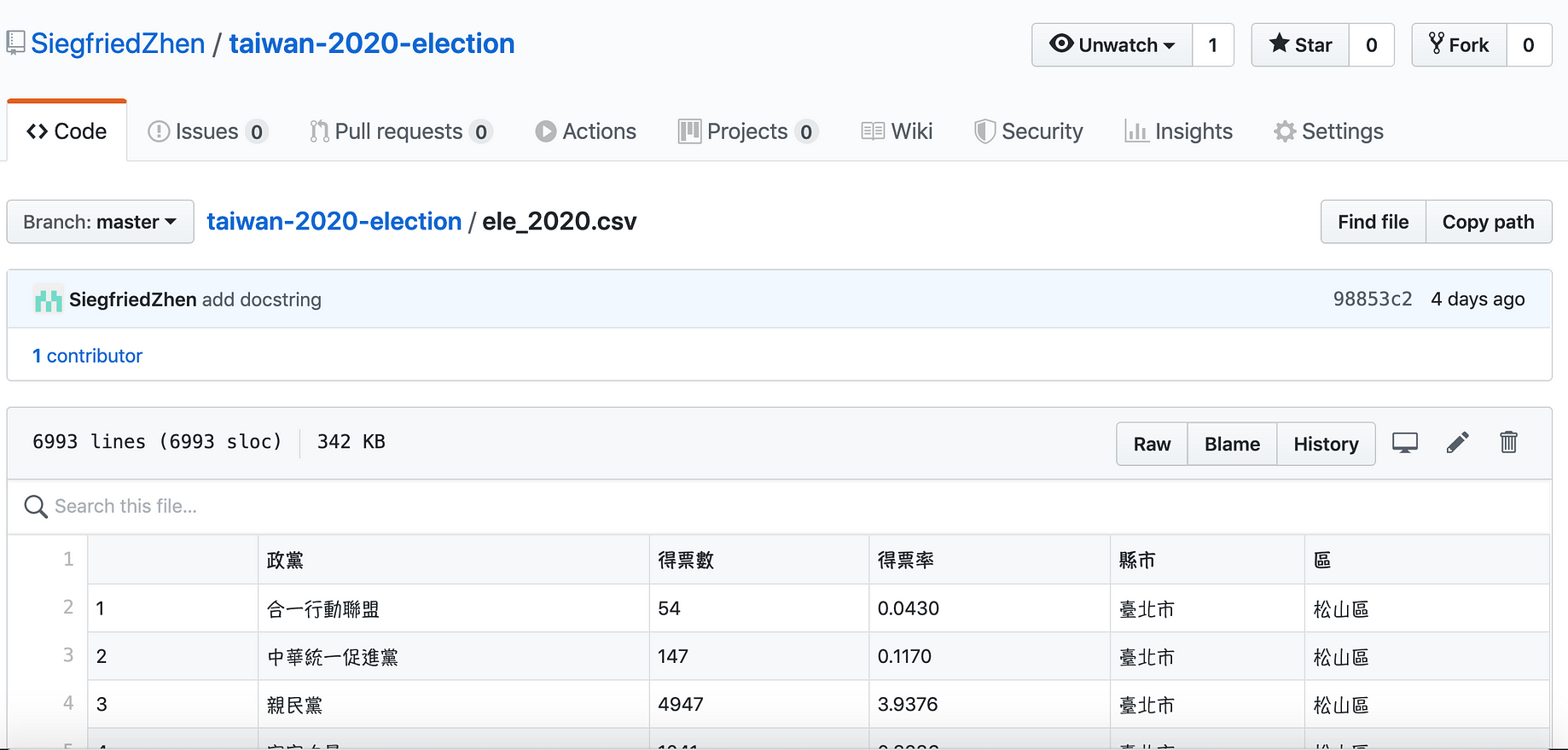Open desktop view via monitor icon

pyautogui.click(x=1405, y=443)
